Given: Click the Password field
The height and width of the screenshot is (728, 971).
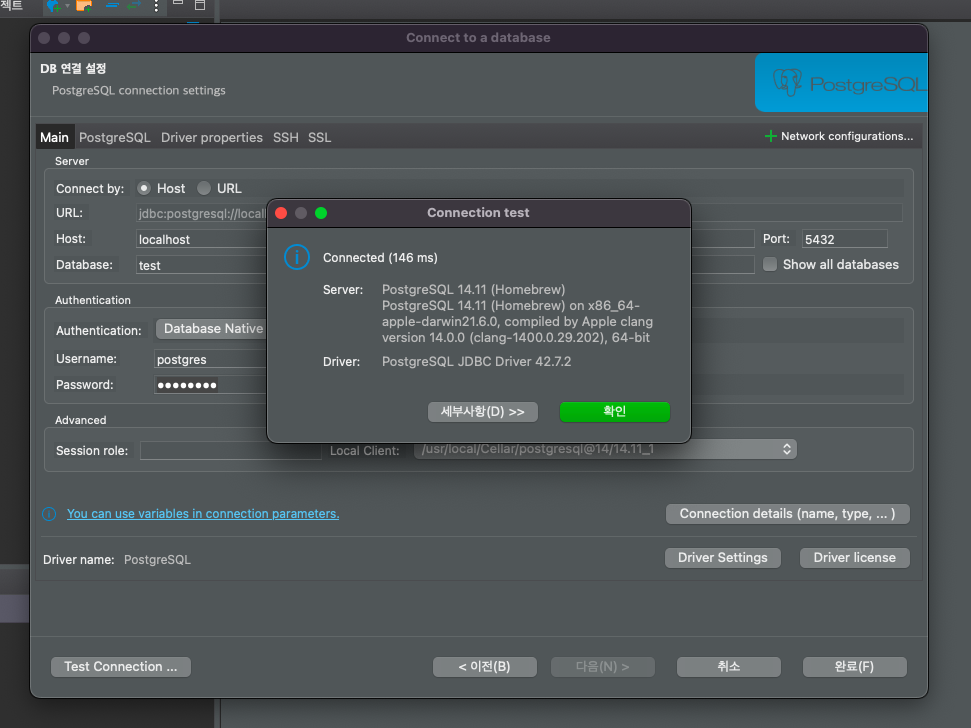Looking at the screenshot, I should pyautogui.click(x=211, y=385).
